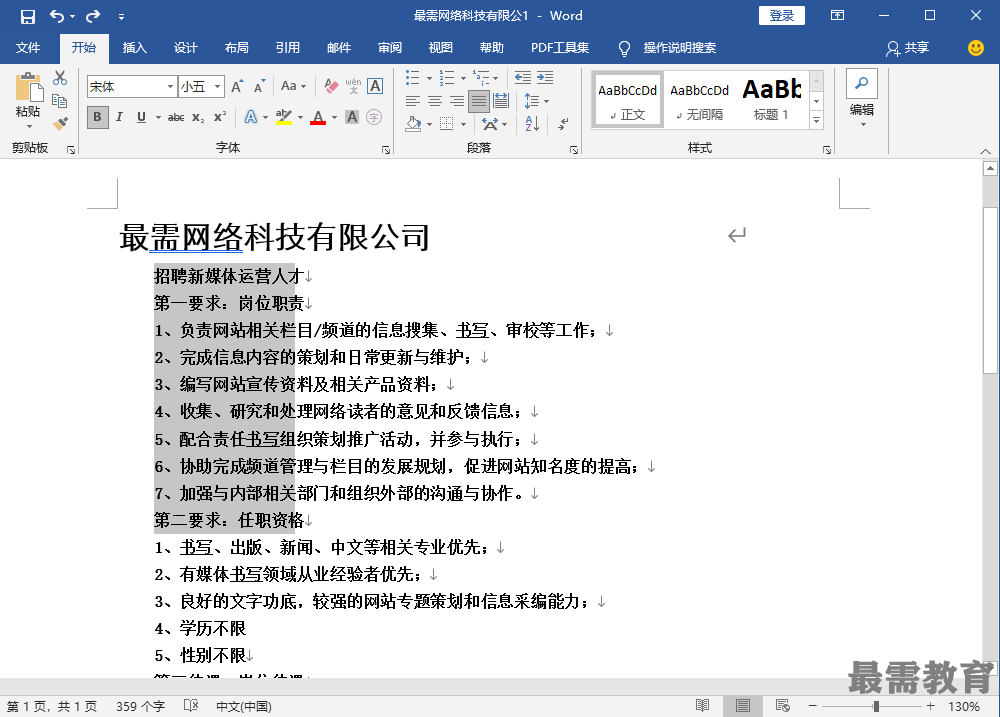
Task: Shrink the font size with the smaller A icon
Action: tap(259, 87)
